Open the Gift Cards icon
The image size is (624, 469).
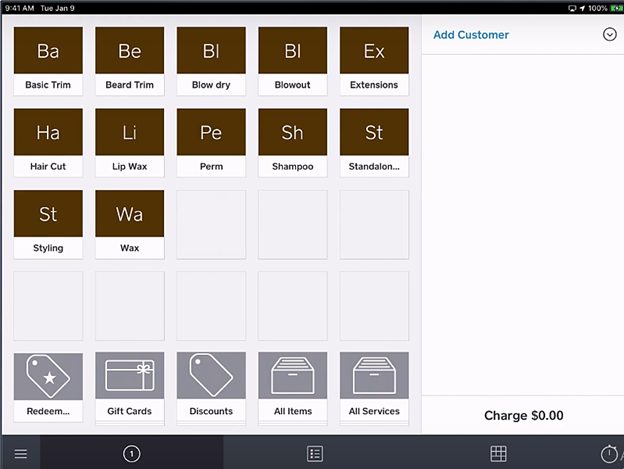(130, 376)
